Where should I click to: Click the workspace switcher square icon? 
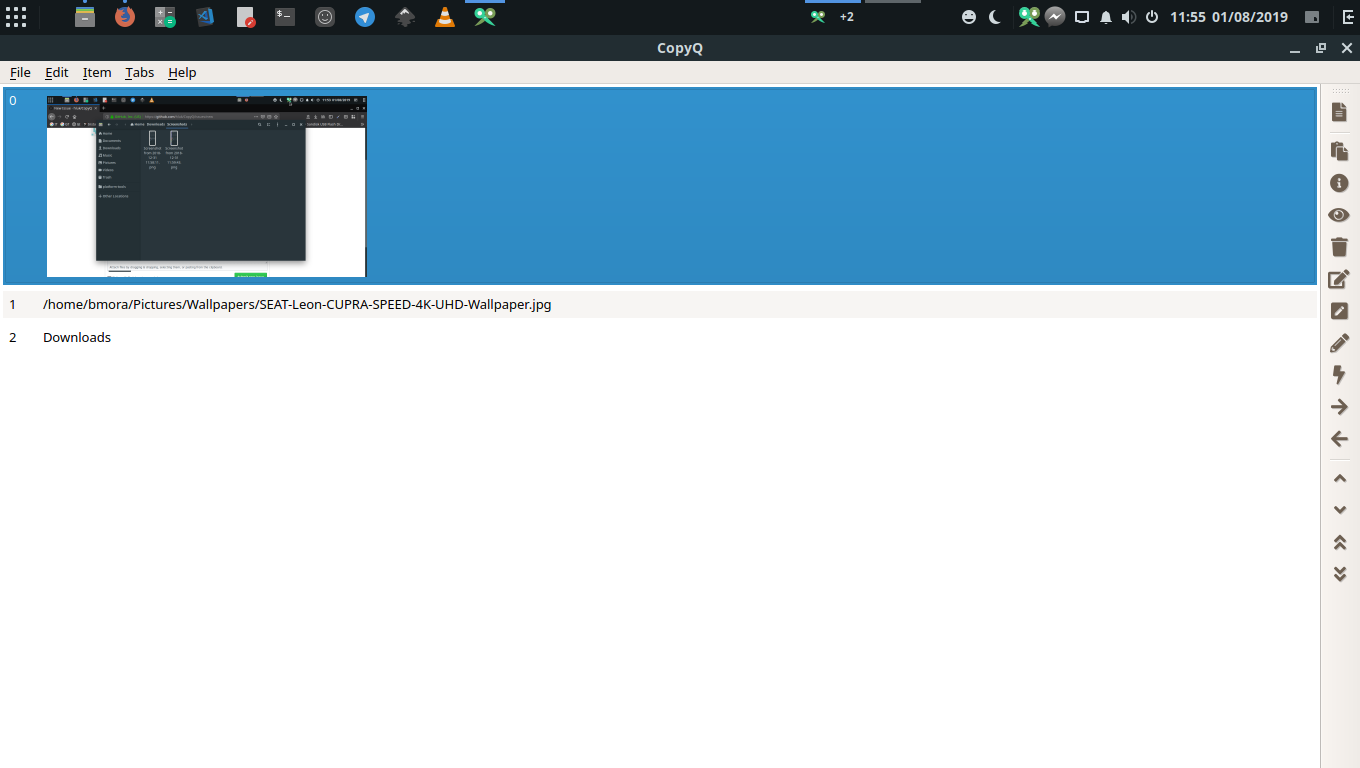point(1312,17)
